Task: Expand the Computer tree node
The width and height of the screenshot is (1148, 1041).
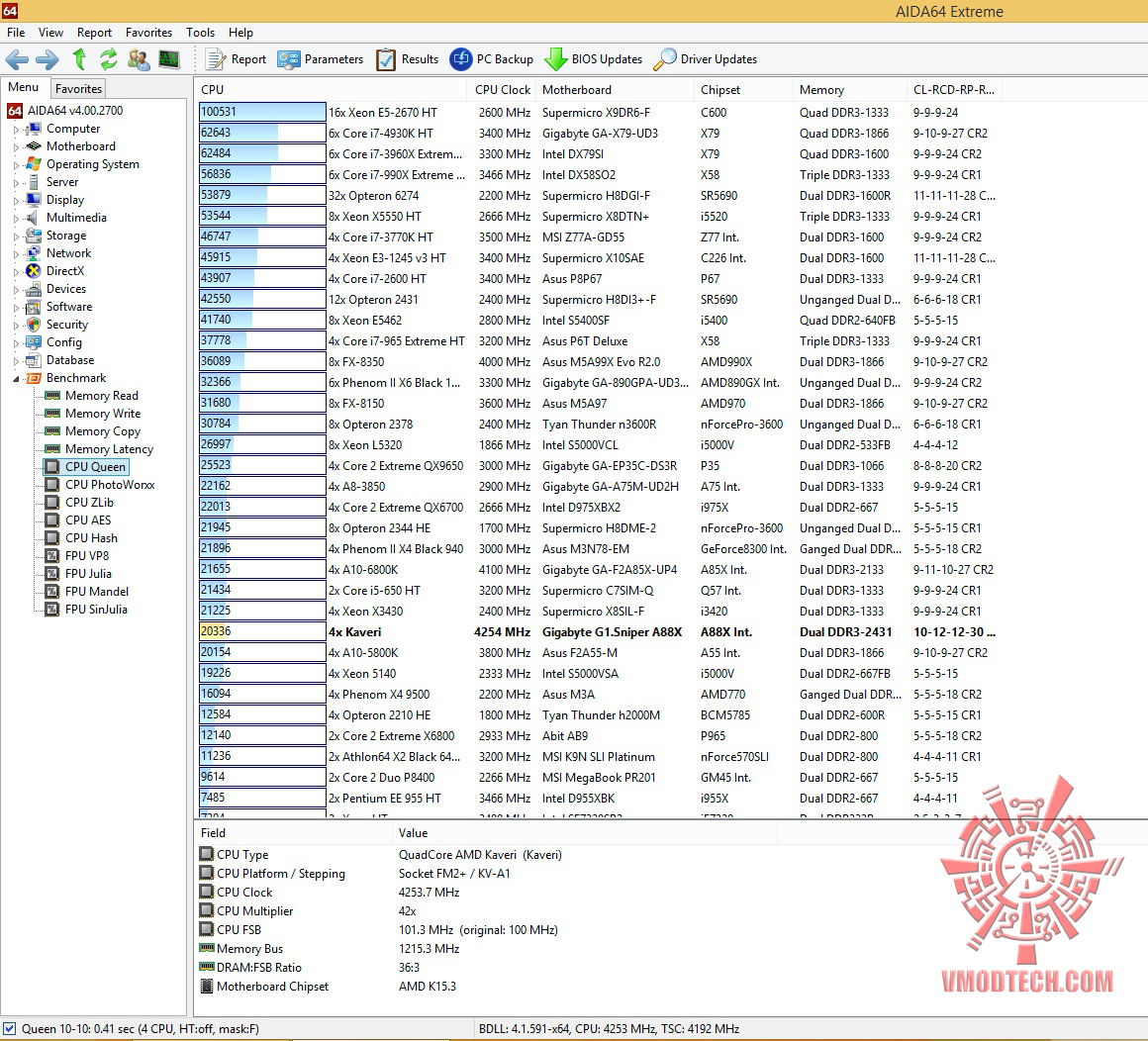Action: 16,130
